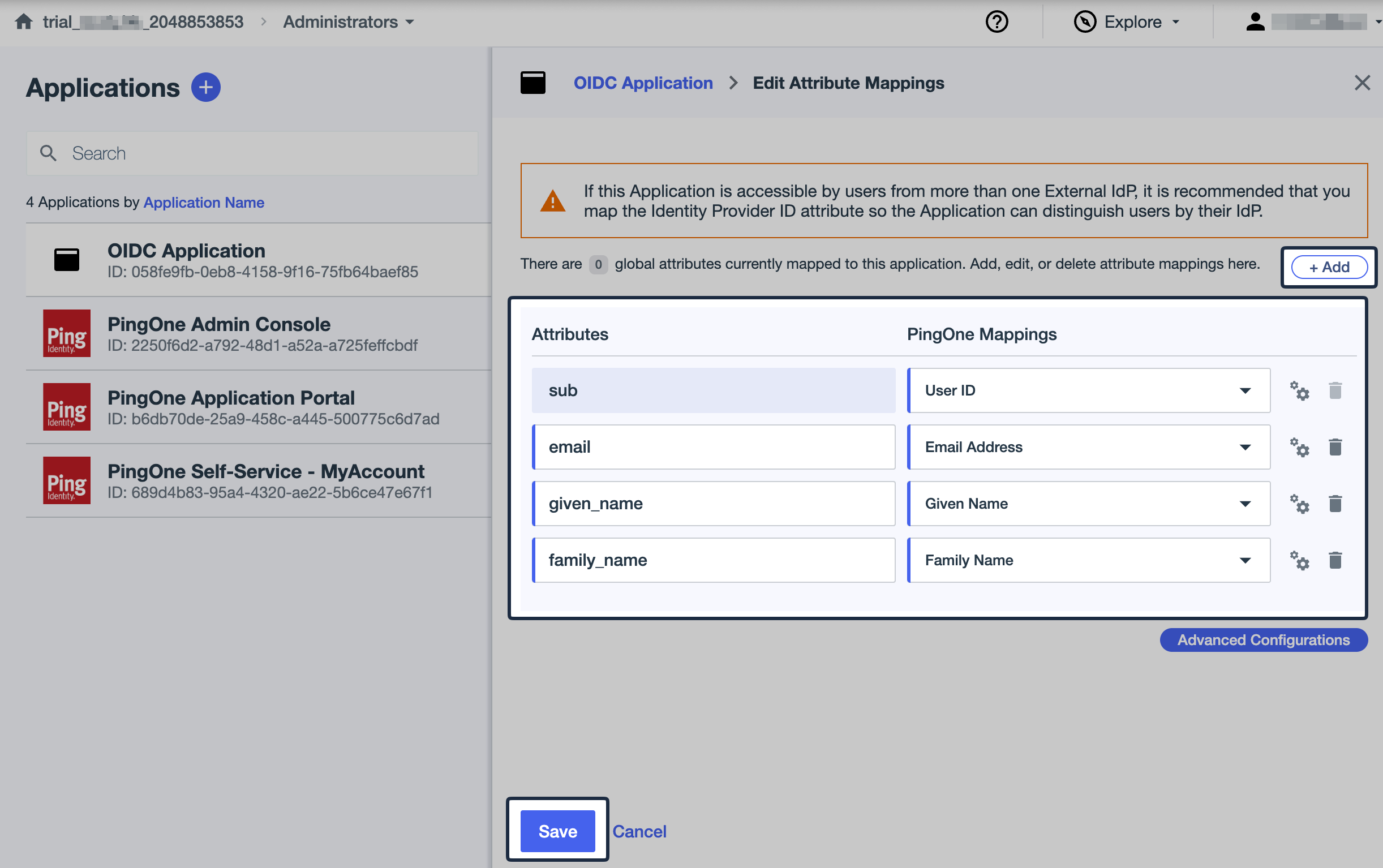Click into the application Search field
The height and width of the screenshot is (868, 1383).
252,153
